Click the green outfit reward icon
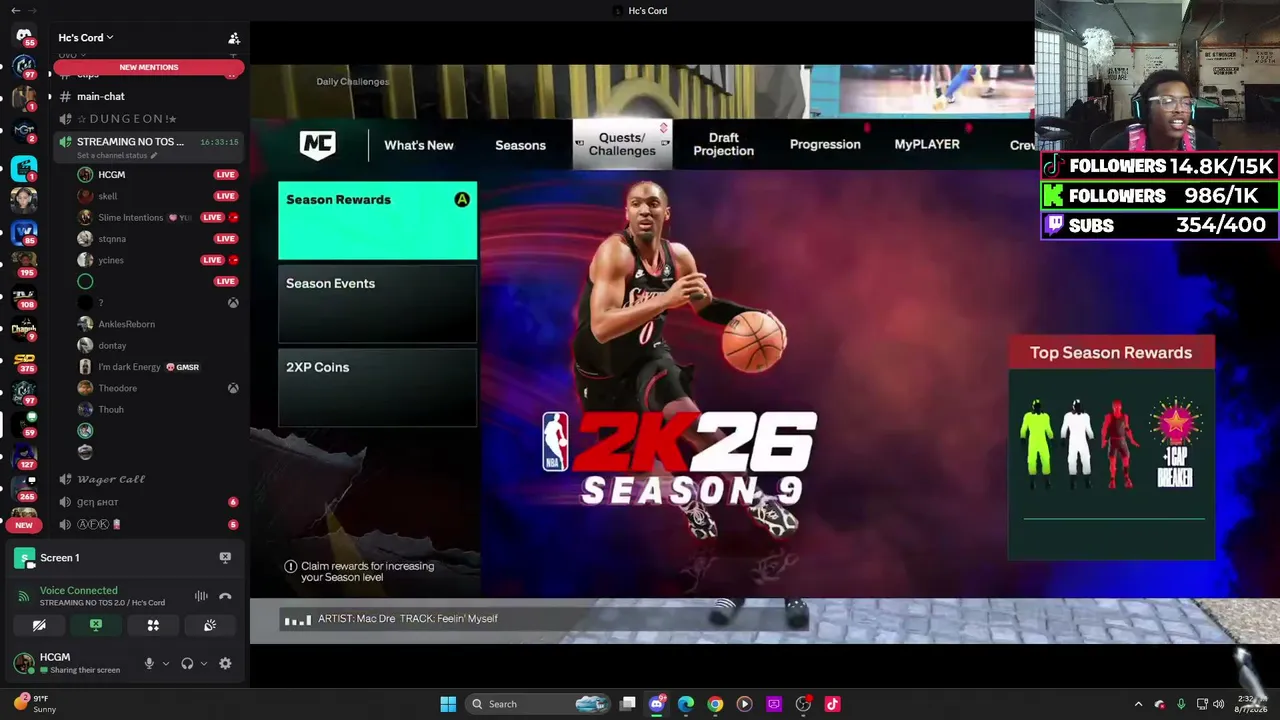The height and width of the screenshot is (720, 1280). coord(1037,445)
